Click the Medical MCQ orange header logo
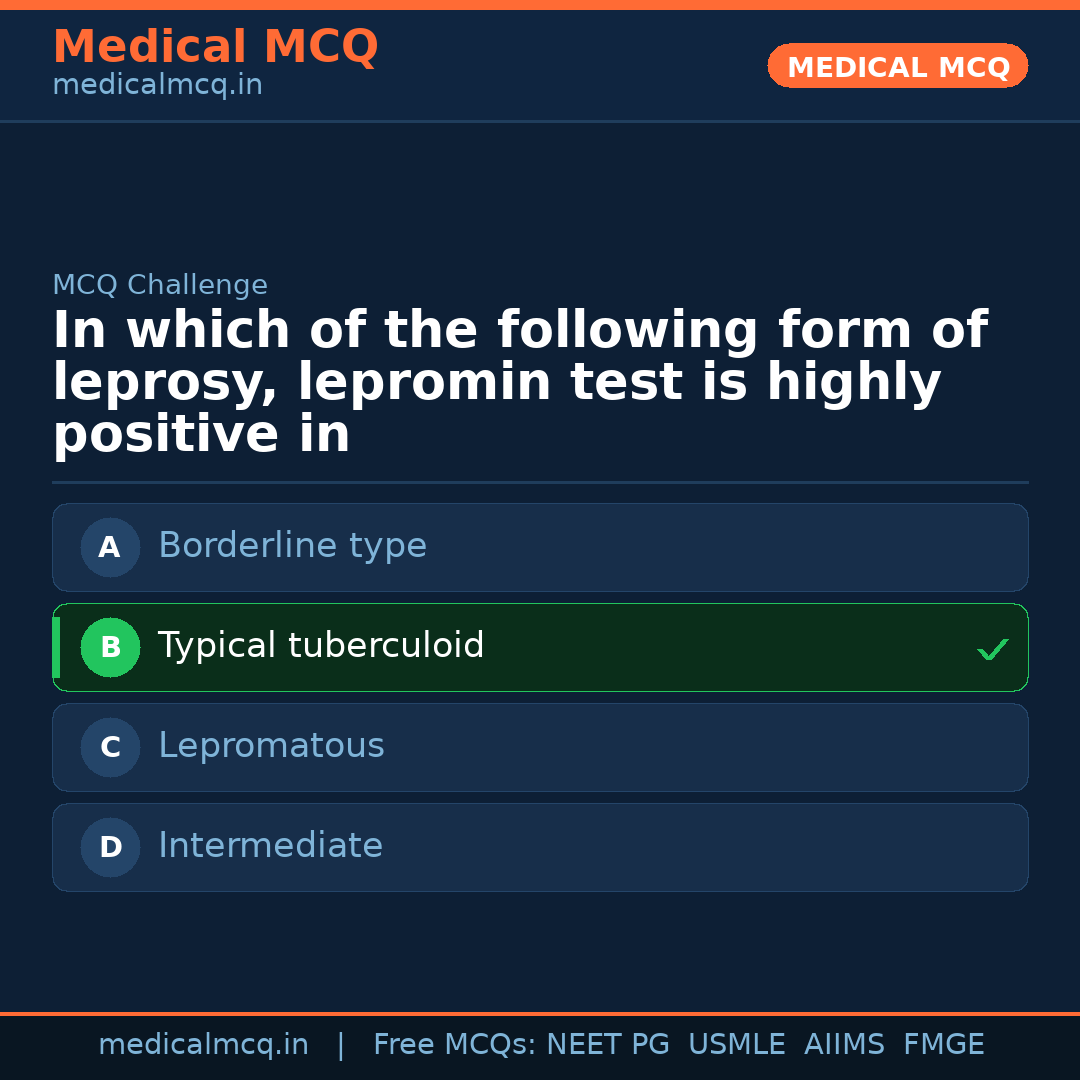Image resolution: width=1080 pixels, height=1080 pixels. pos(215,46)
